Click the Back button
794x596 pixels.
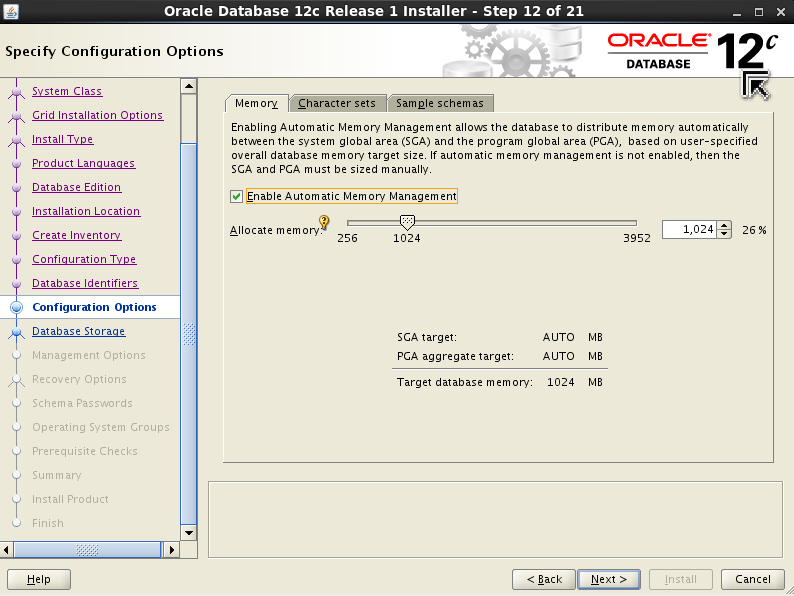(x=544, y=579)
